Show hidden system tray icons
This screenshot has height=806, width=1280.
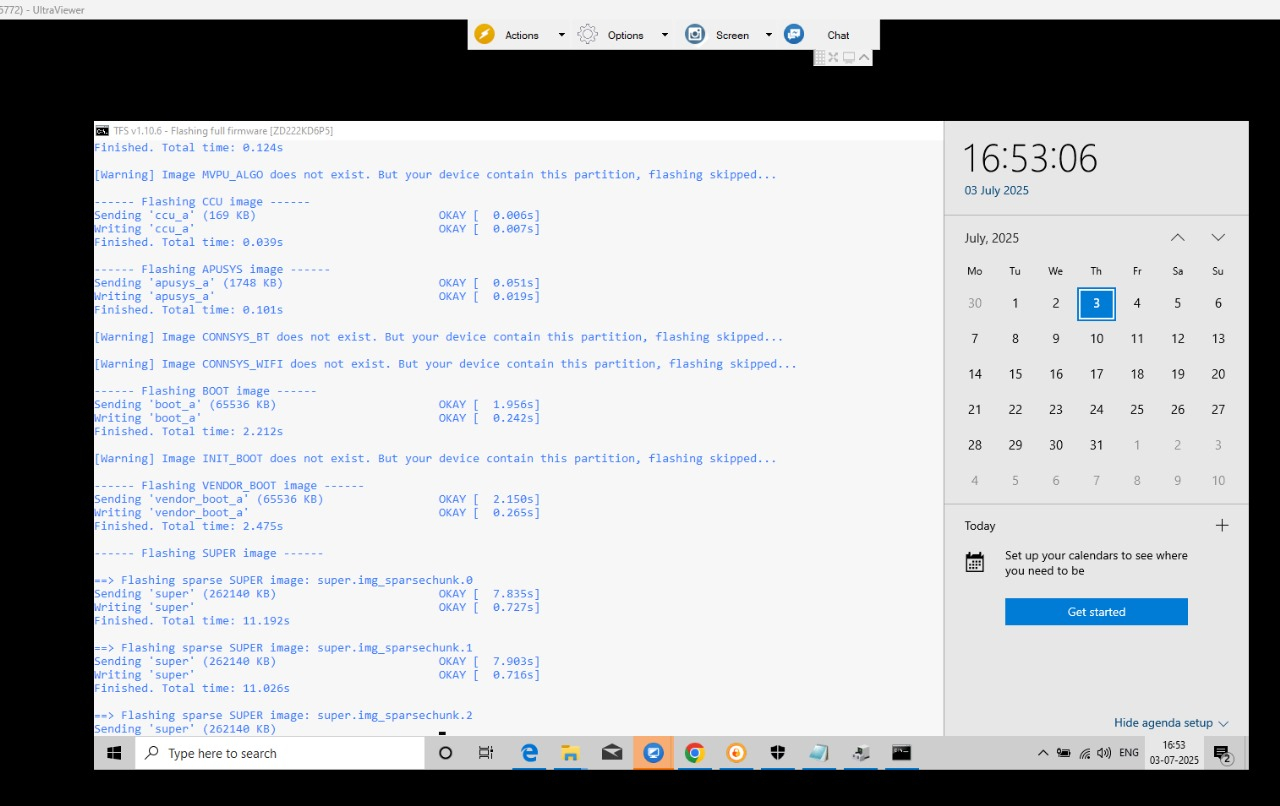[1042, 753]
